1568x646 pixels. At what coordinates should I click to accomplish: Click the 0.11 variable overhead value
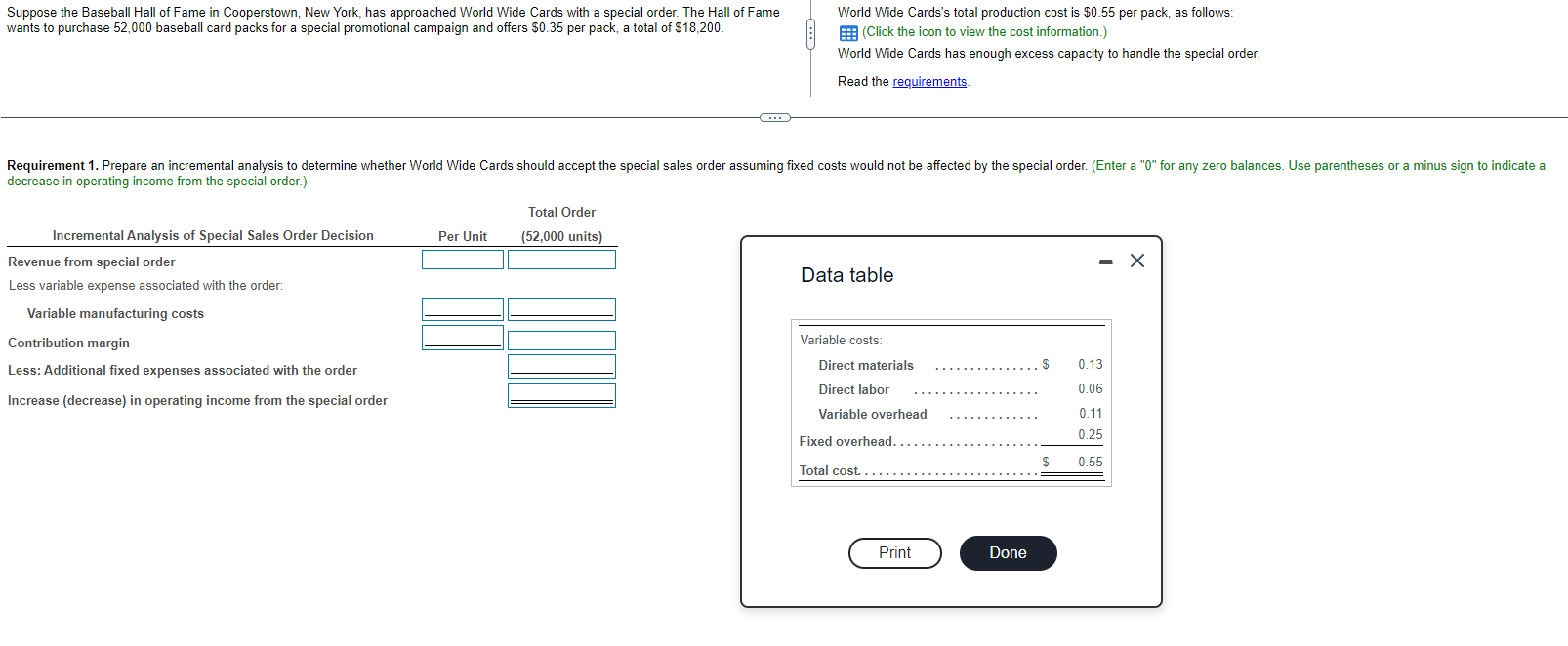point(1091,414)
